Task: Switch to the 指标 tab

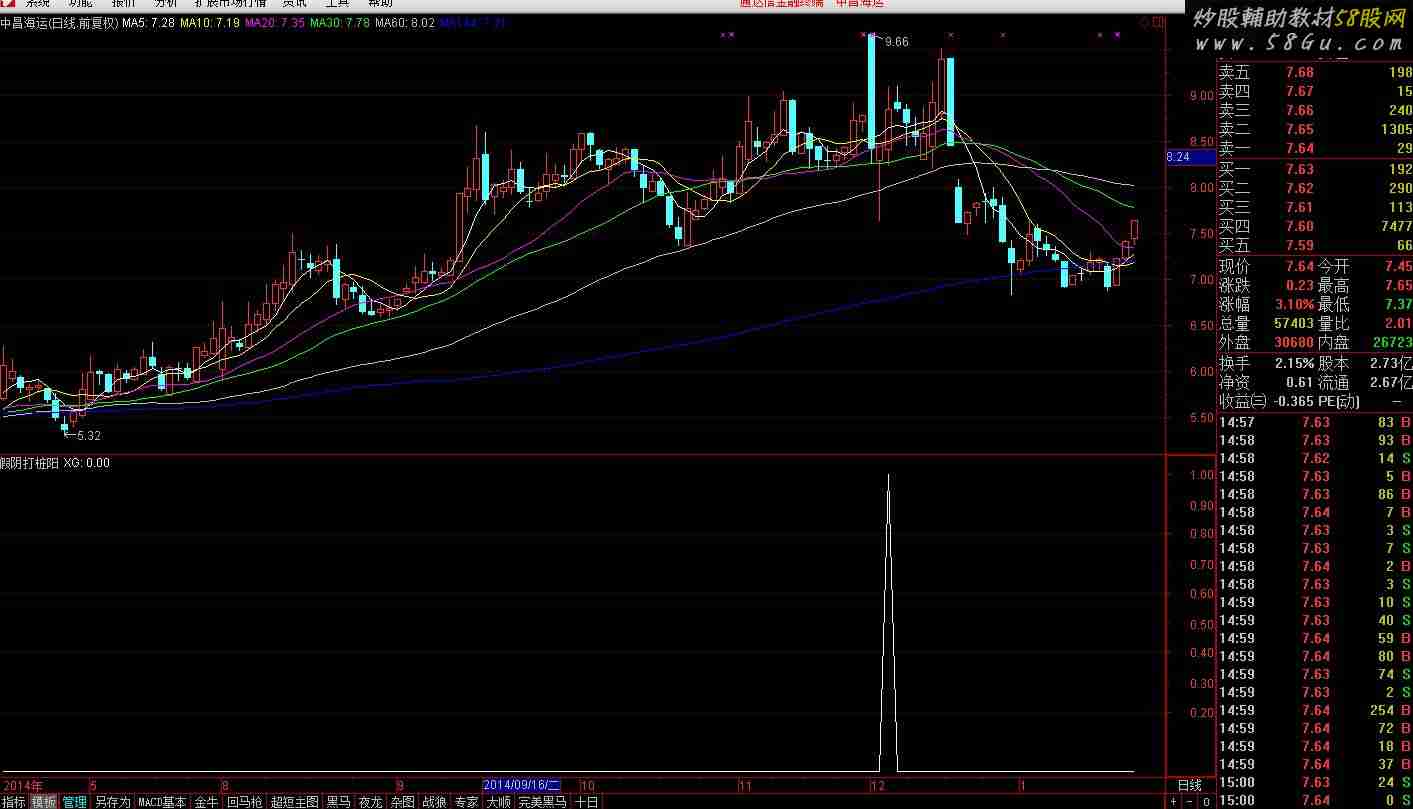Action: coord(14,802)
